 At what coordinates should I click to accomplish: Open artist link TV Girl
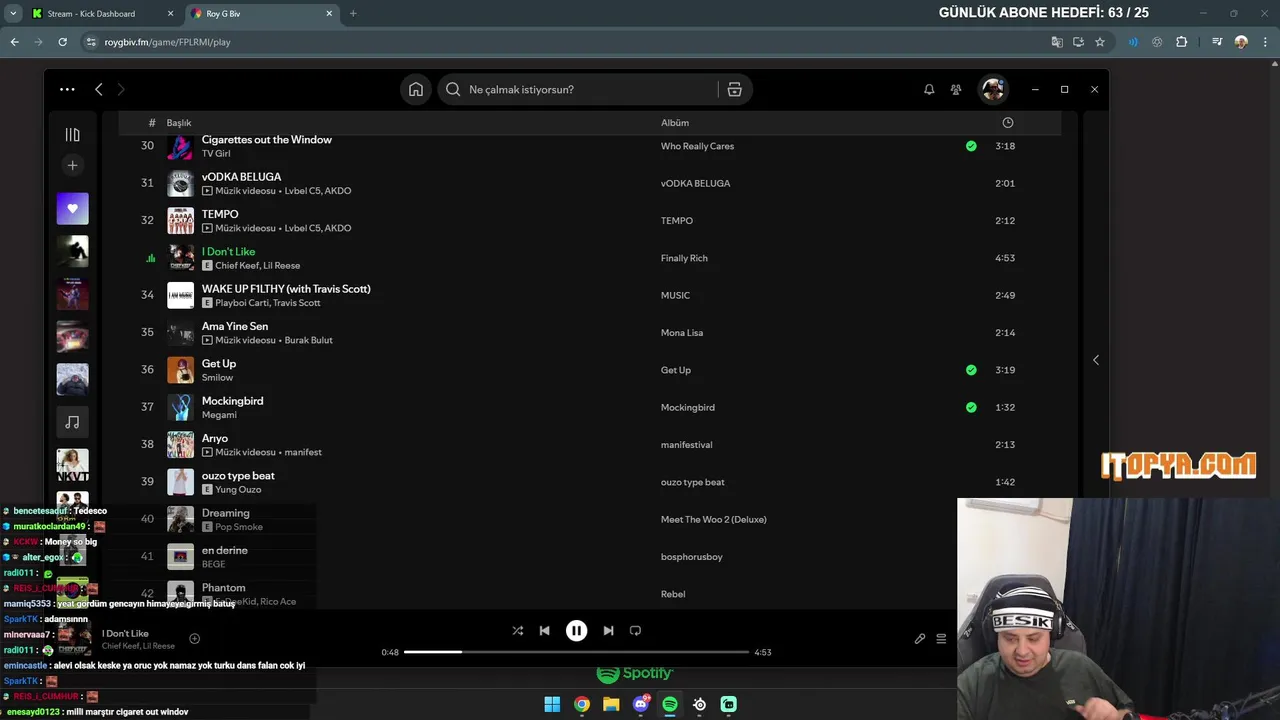coord(216,154)
